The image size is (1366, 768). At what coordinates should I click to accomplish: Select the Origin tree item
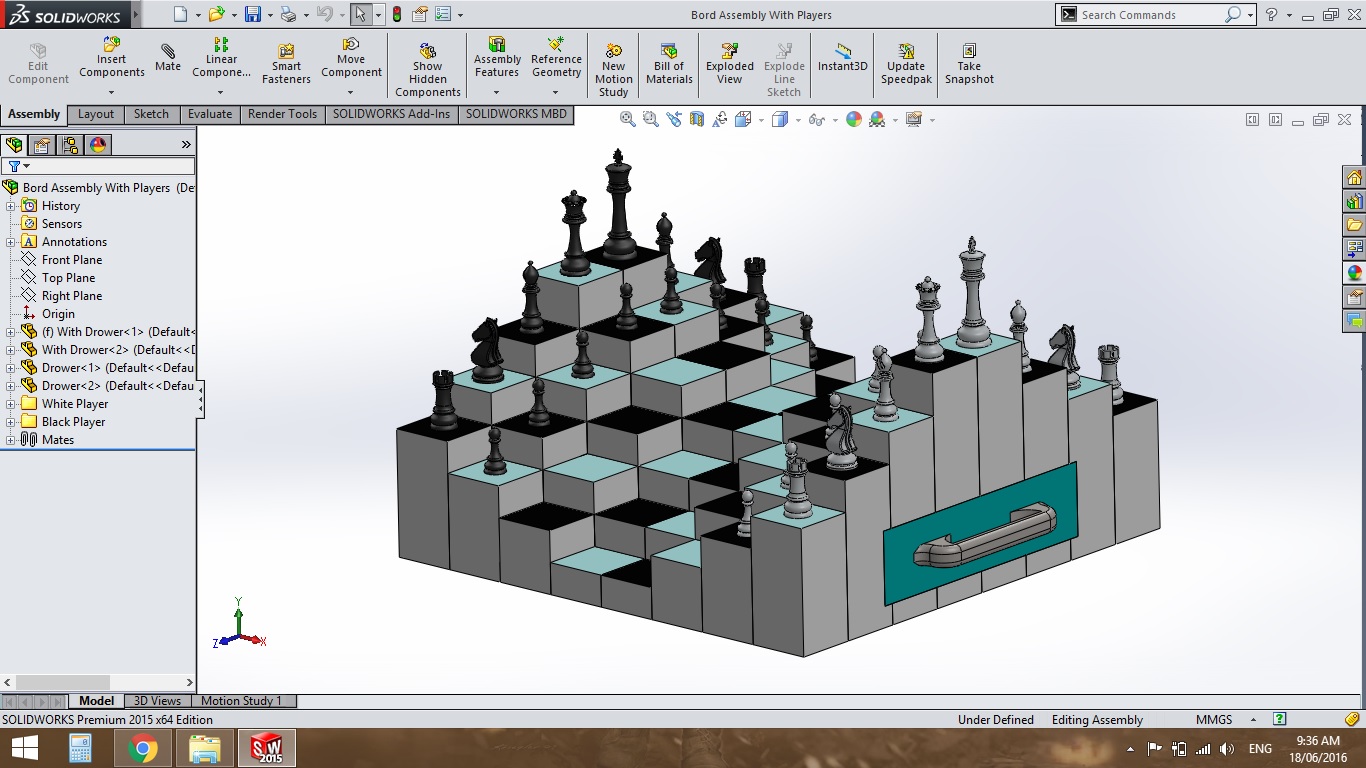(58, 314)
